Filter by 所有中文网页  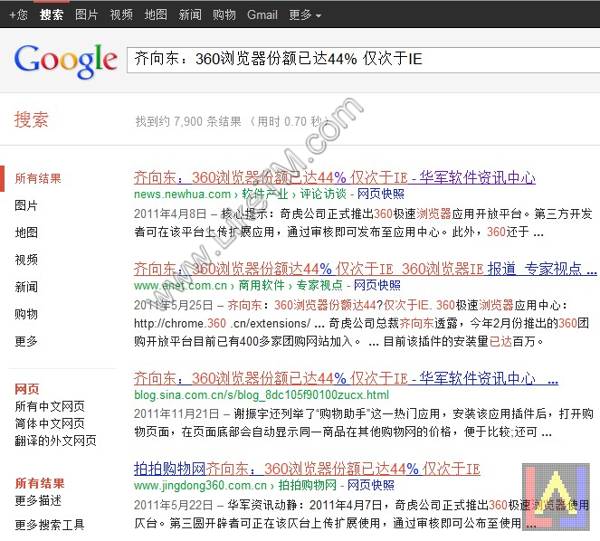[x=50, y=406]
